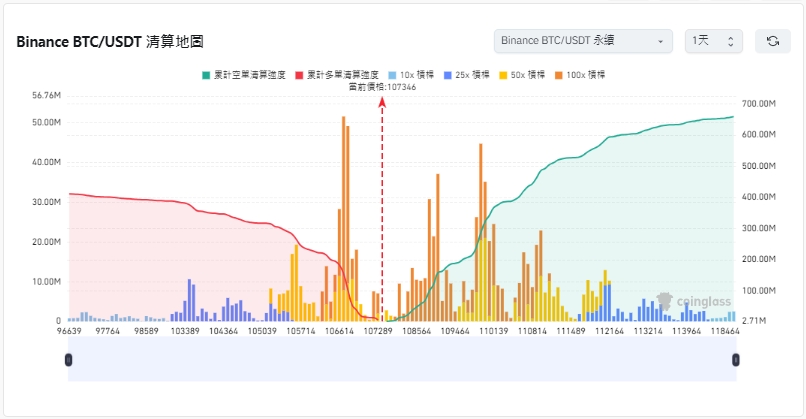Click the 56.76M left axis label
The width and height of the screenshot is (806, 419).
click(x=46, y=95)
